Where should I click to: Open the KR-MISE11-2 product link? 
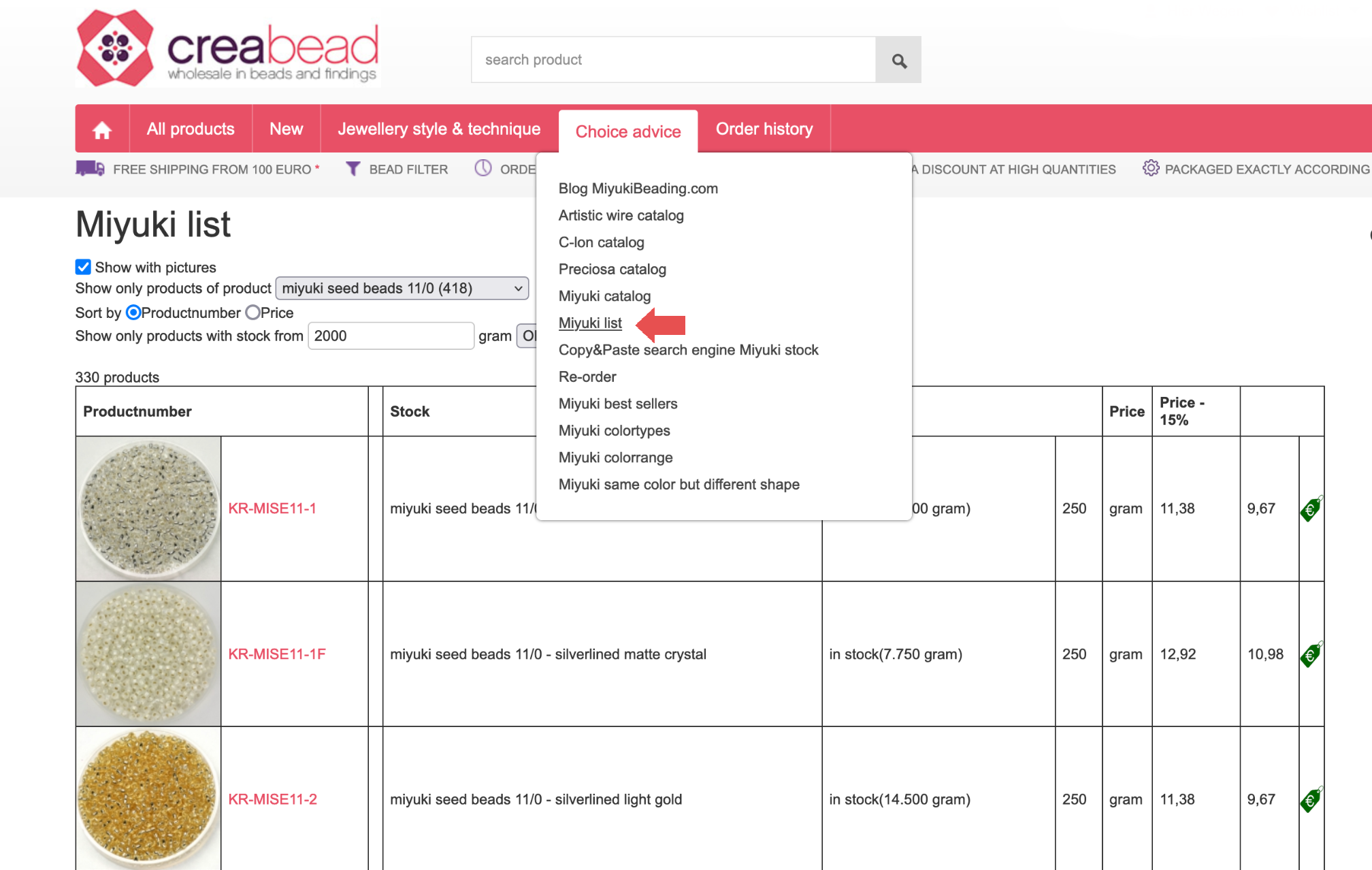tap(272, 799)
